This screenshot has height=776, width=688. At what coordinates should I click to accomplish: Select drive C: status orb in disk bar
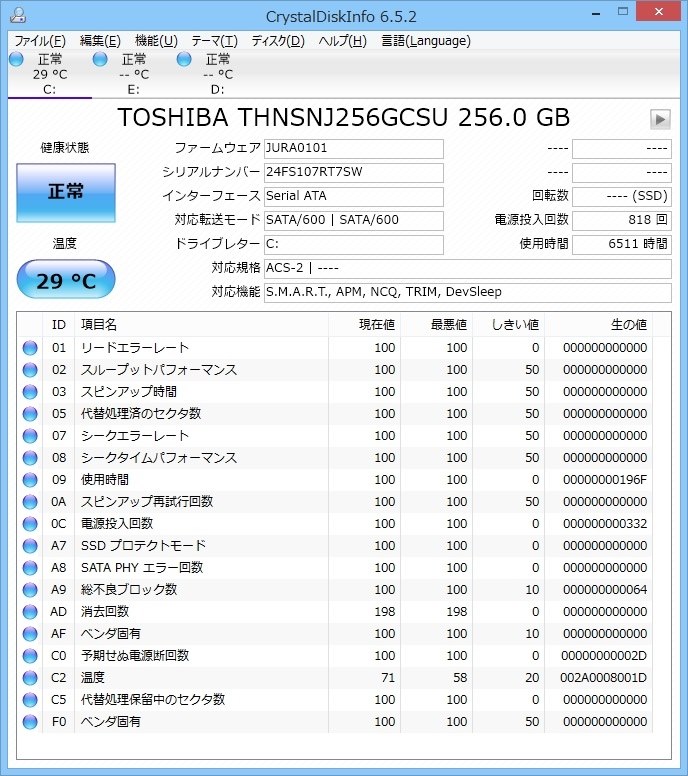16,59
